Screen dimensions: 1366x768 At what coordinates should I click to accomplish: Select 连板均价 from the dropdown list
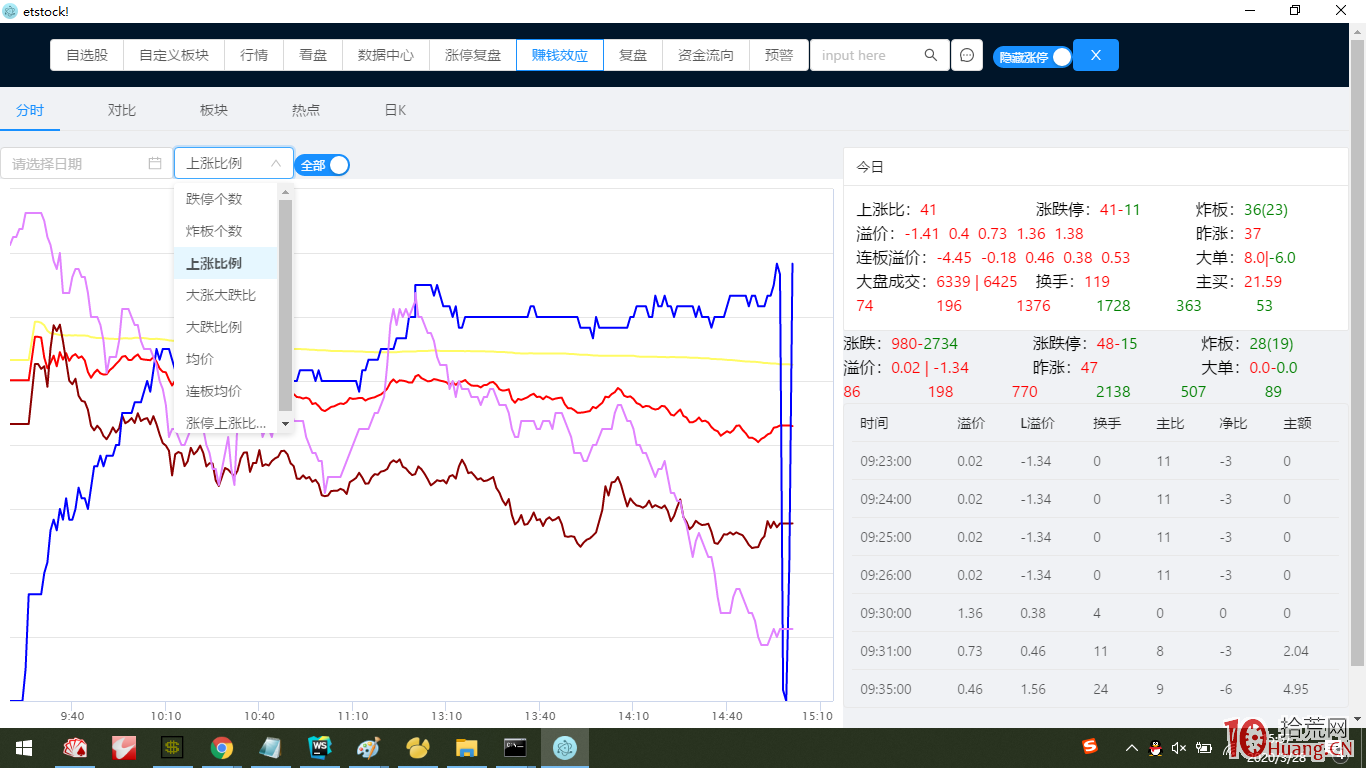[x=226, y=391]
